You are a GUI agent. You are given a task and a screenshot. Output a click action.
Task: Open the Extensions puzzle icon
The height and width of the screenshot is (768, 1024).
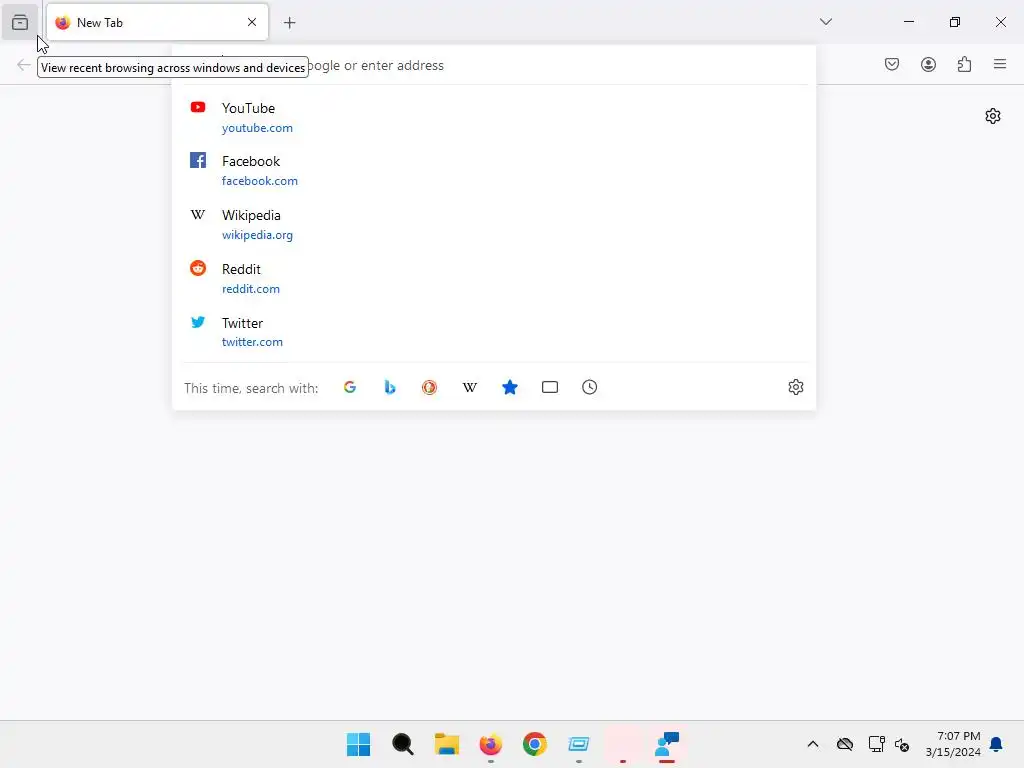coord(965,64)
